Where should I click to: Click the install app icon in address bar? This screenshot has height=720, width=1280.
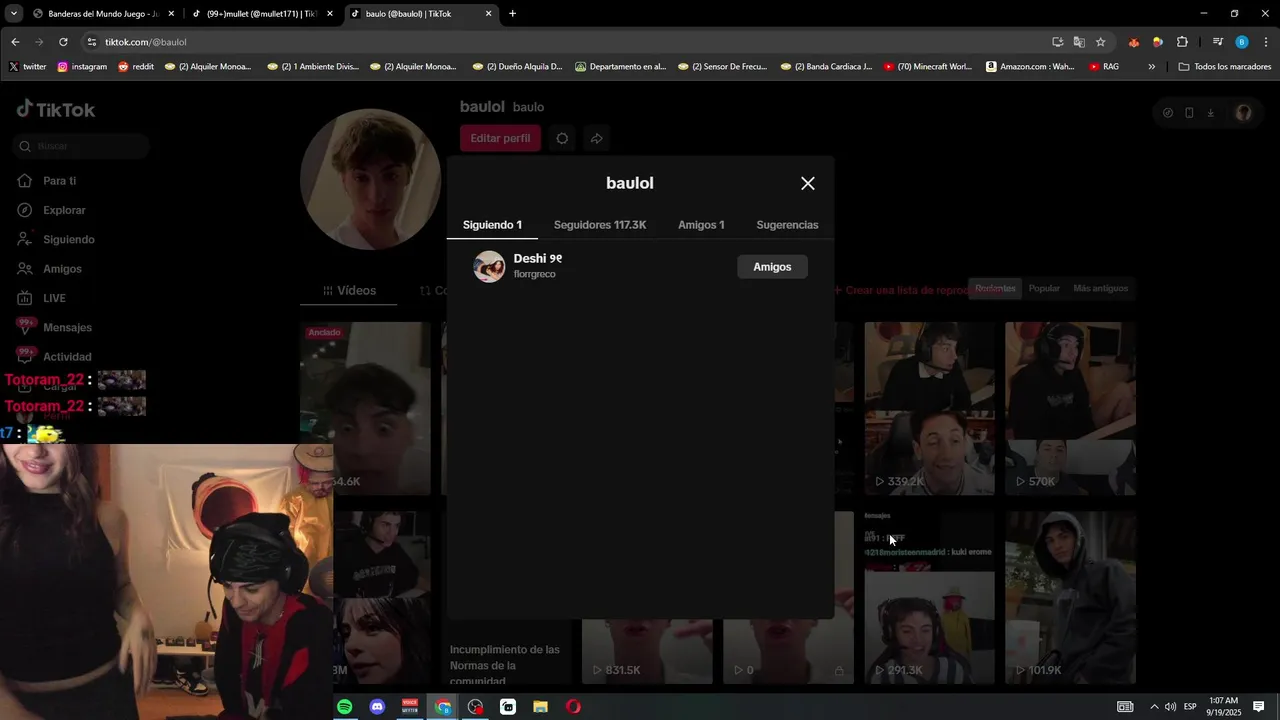[1057, 42]
